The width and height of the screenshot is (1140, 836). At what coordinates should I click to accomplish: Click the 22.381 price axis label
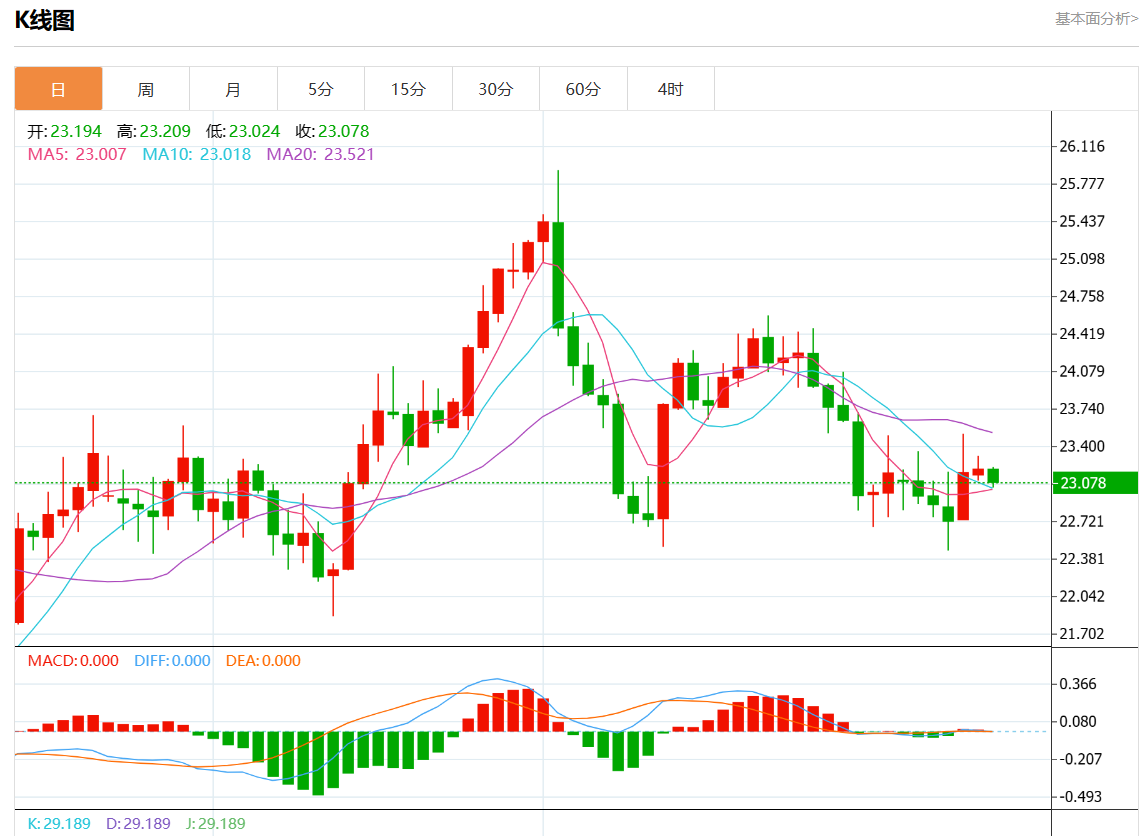tap(1082, 559)
